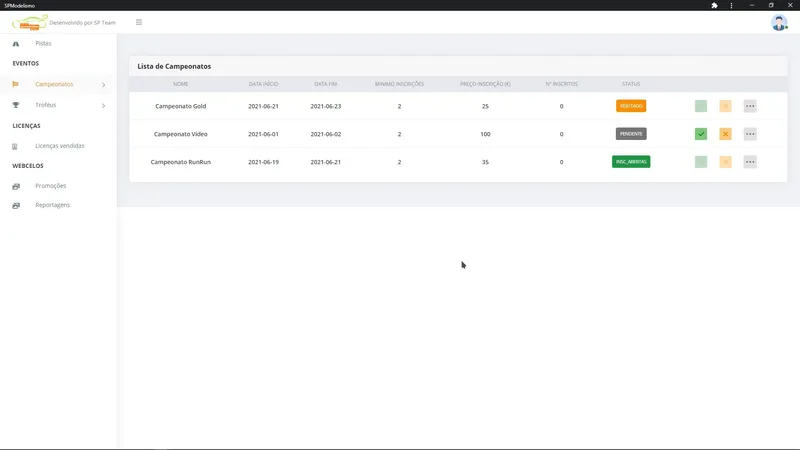This screenshot has height=450, width=800.
Task: Click start date 2021-06-01
Action: coord(263,134)
